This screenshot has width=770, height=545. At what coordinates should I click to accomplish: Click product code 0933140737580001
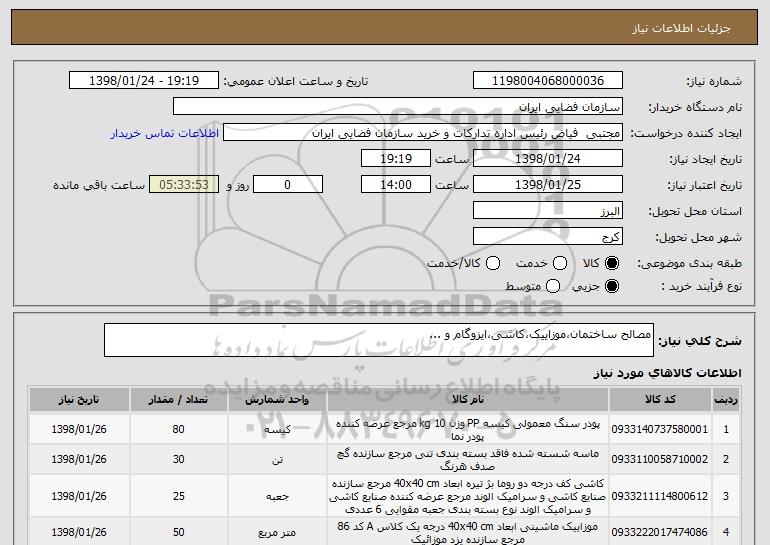[x=660, y=430]
